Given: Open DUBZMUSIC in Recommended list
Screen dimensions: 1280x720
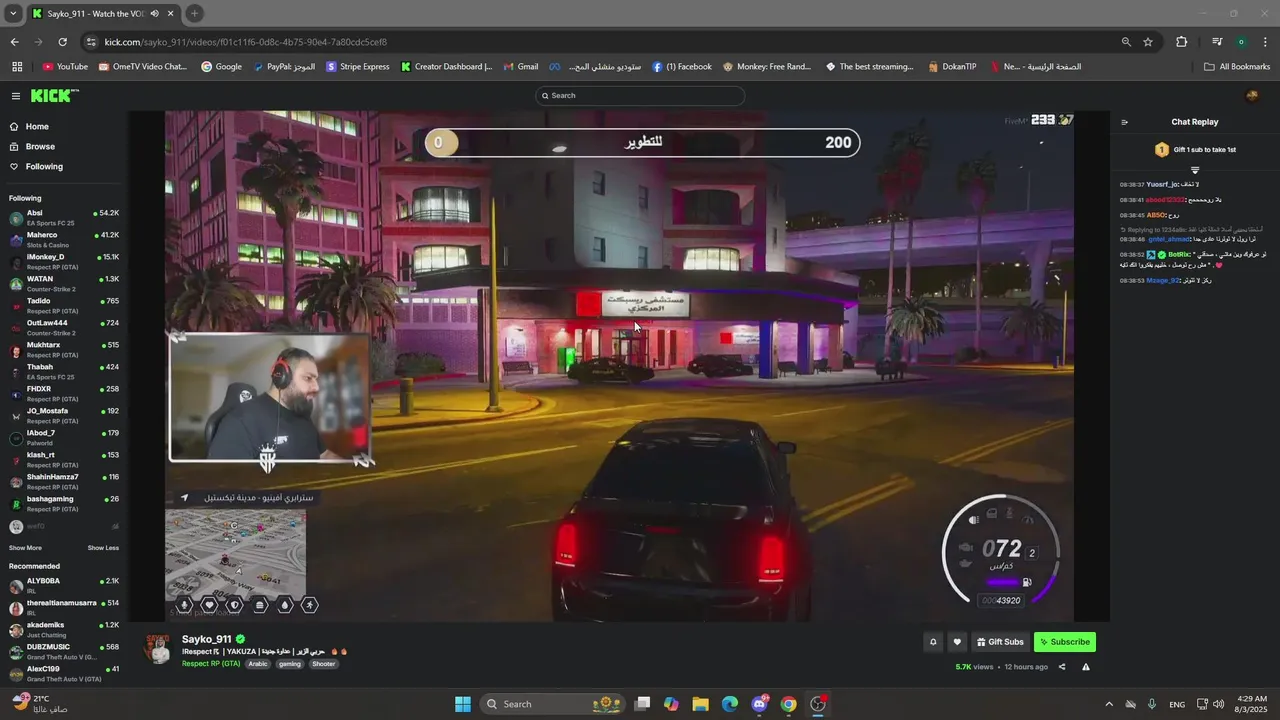Looking at the screenshot, I should [x=64, y=651].
